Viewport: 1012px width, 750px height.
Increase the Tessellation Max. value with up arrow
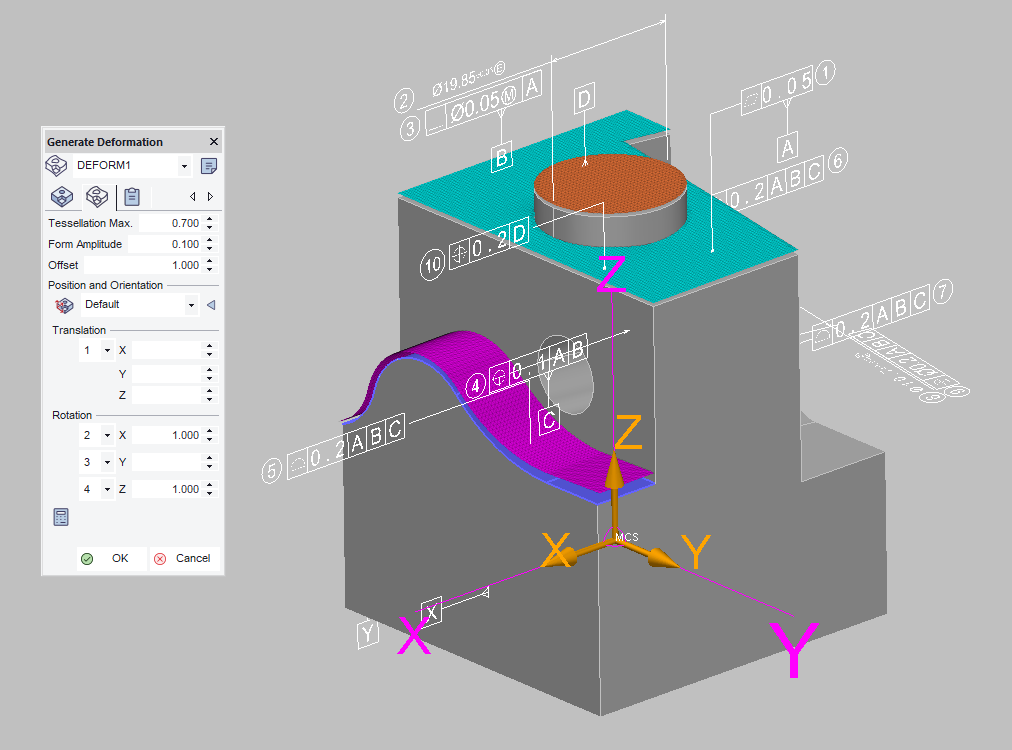coord(210,219)
